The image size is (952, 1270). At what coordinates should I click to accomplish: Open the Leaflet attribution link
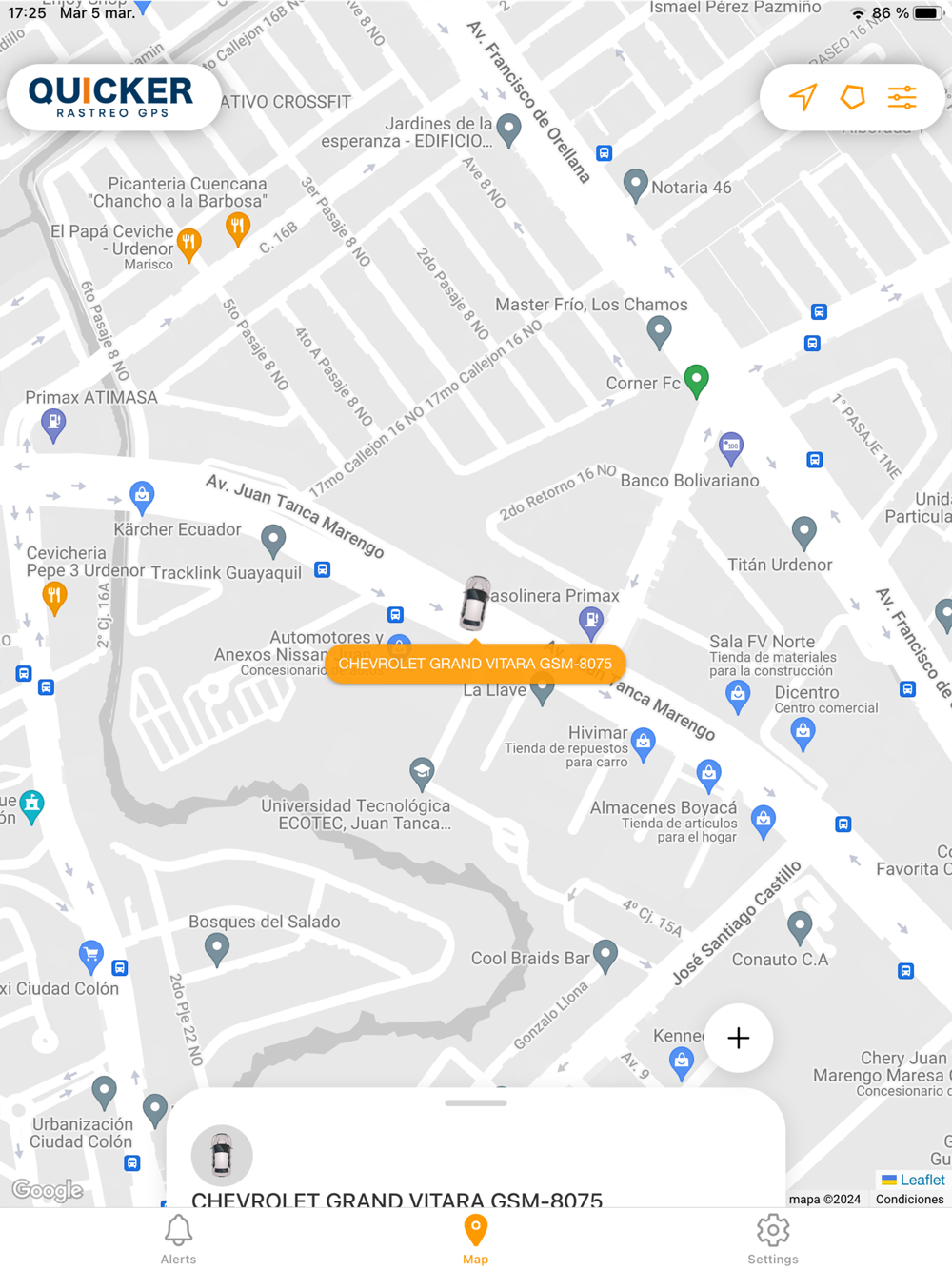tap(913, 1180)
